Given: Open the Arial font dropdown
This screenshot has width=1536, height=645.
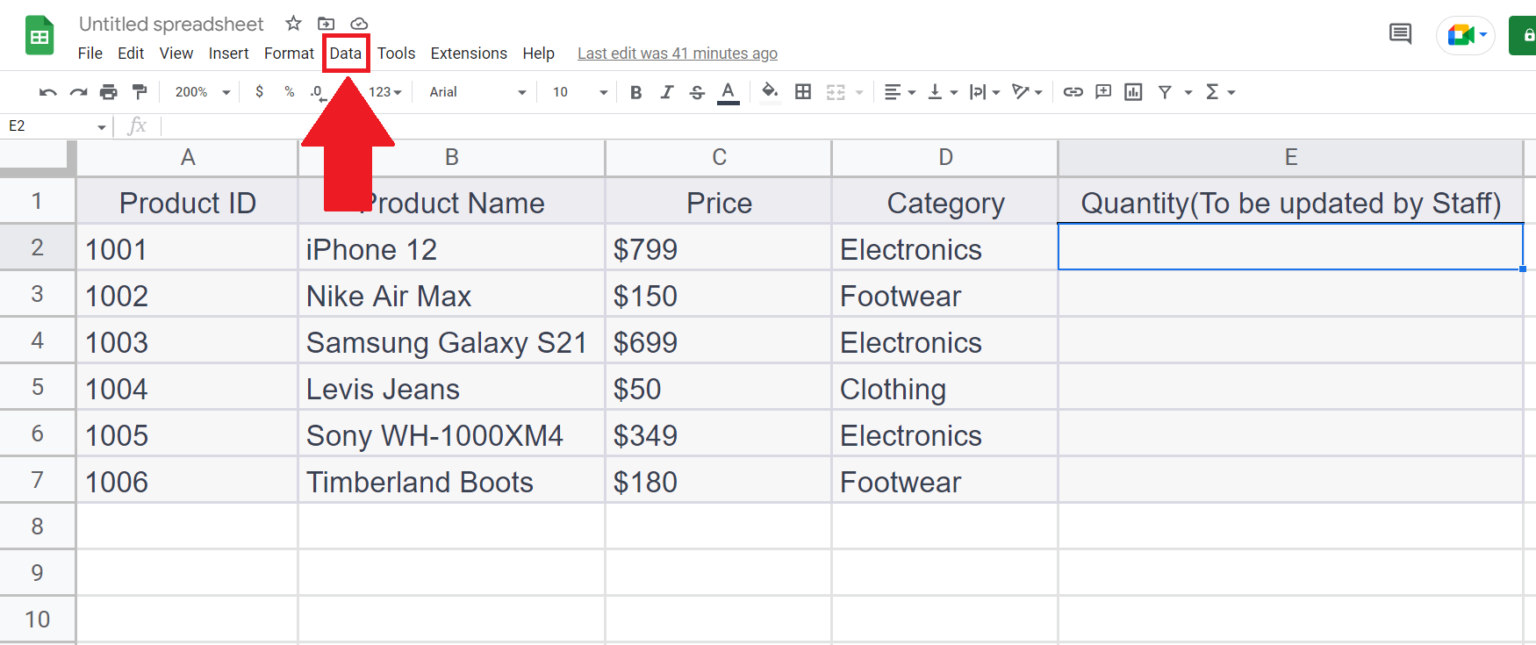Looking at the screenshot, I should coord(478,92).
